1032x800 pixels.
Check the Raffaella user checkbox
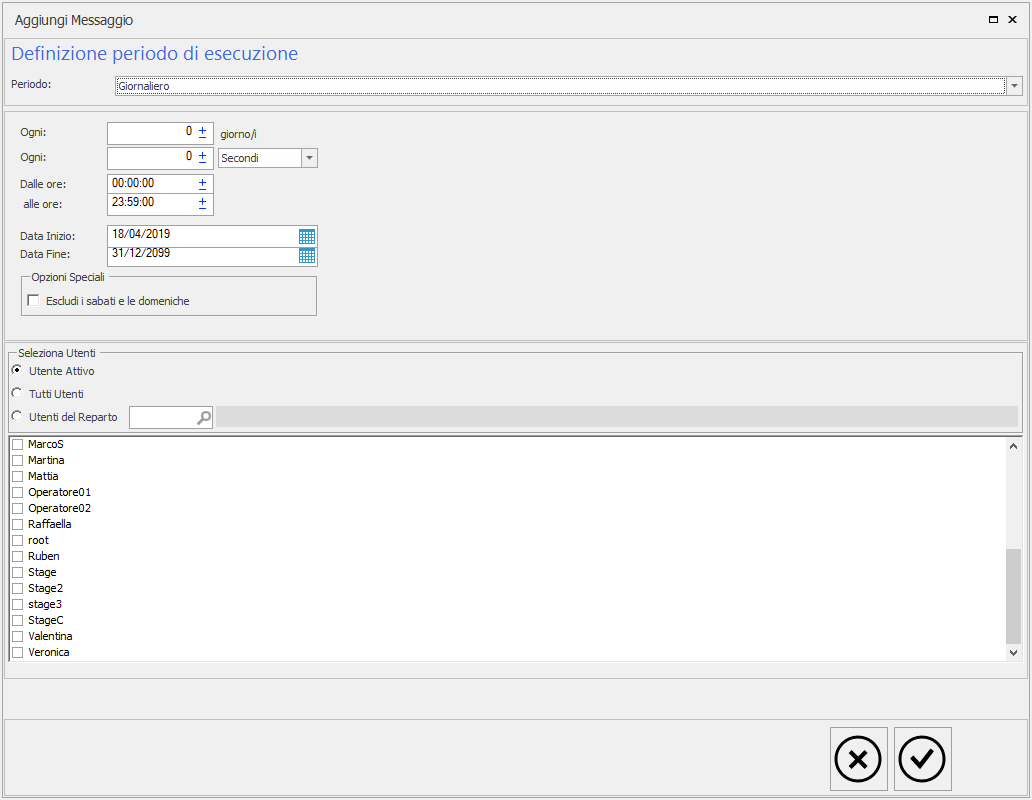pos(18,524)
